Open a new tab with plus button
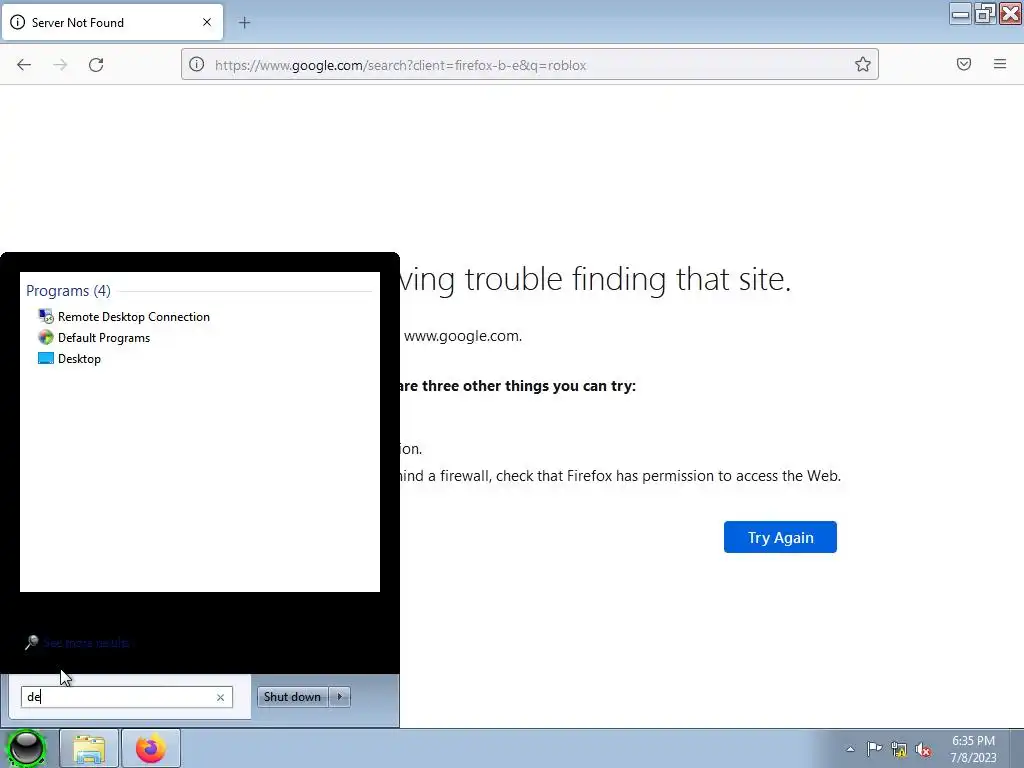Image resolution: width=1024 pixels, height=768 pixels. [x=244, y=23]
